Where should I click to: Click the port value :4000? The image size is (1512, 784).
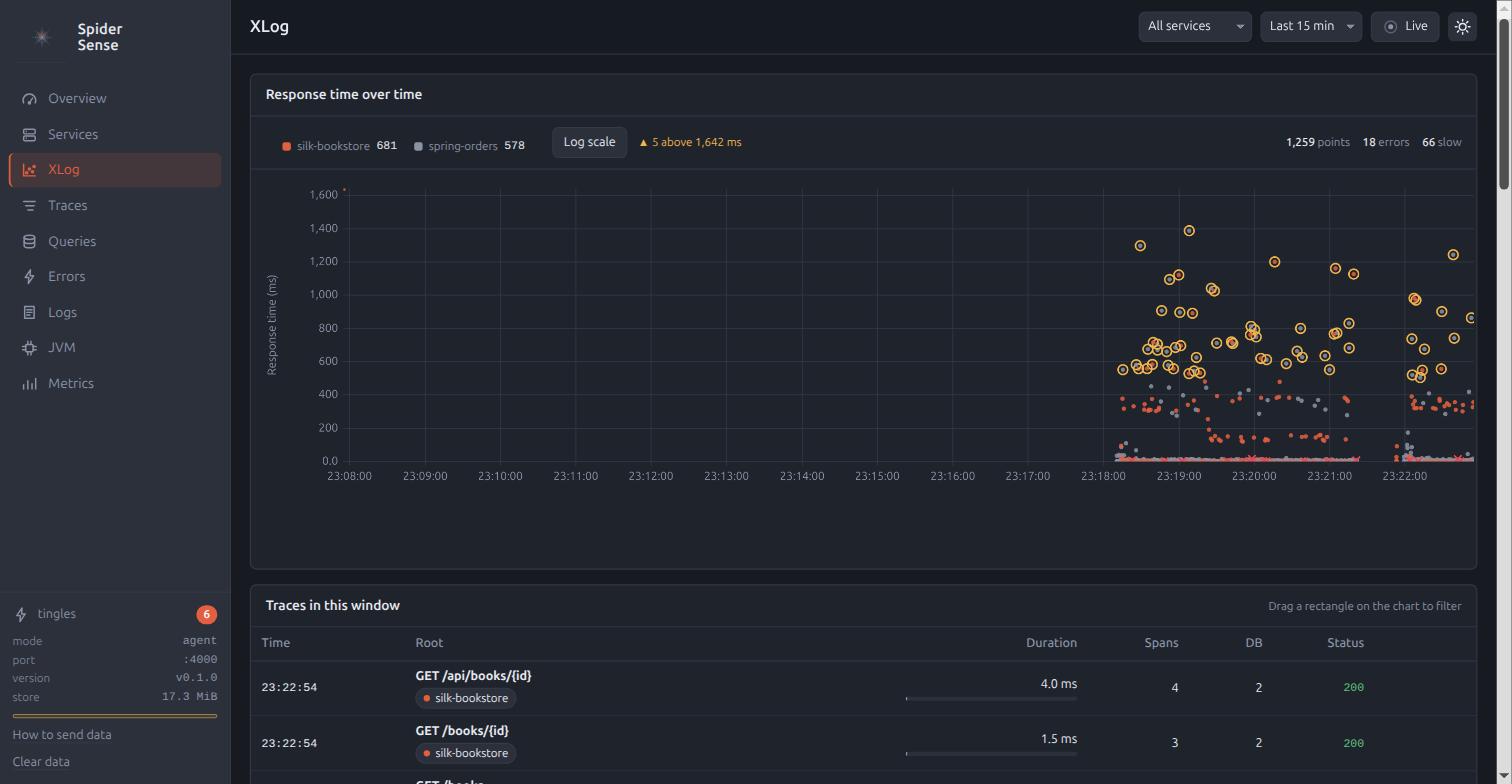point(199,659)
